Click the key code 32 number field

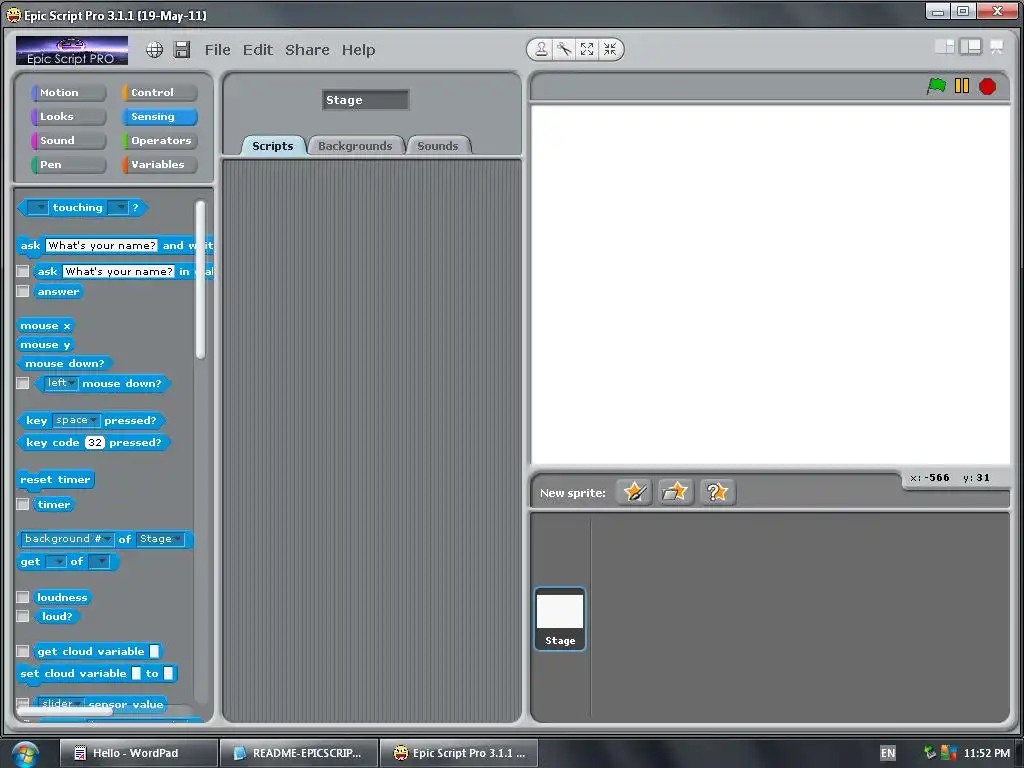click(95, 442)
